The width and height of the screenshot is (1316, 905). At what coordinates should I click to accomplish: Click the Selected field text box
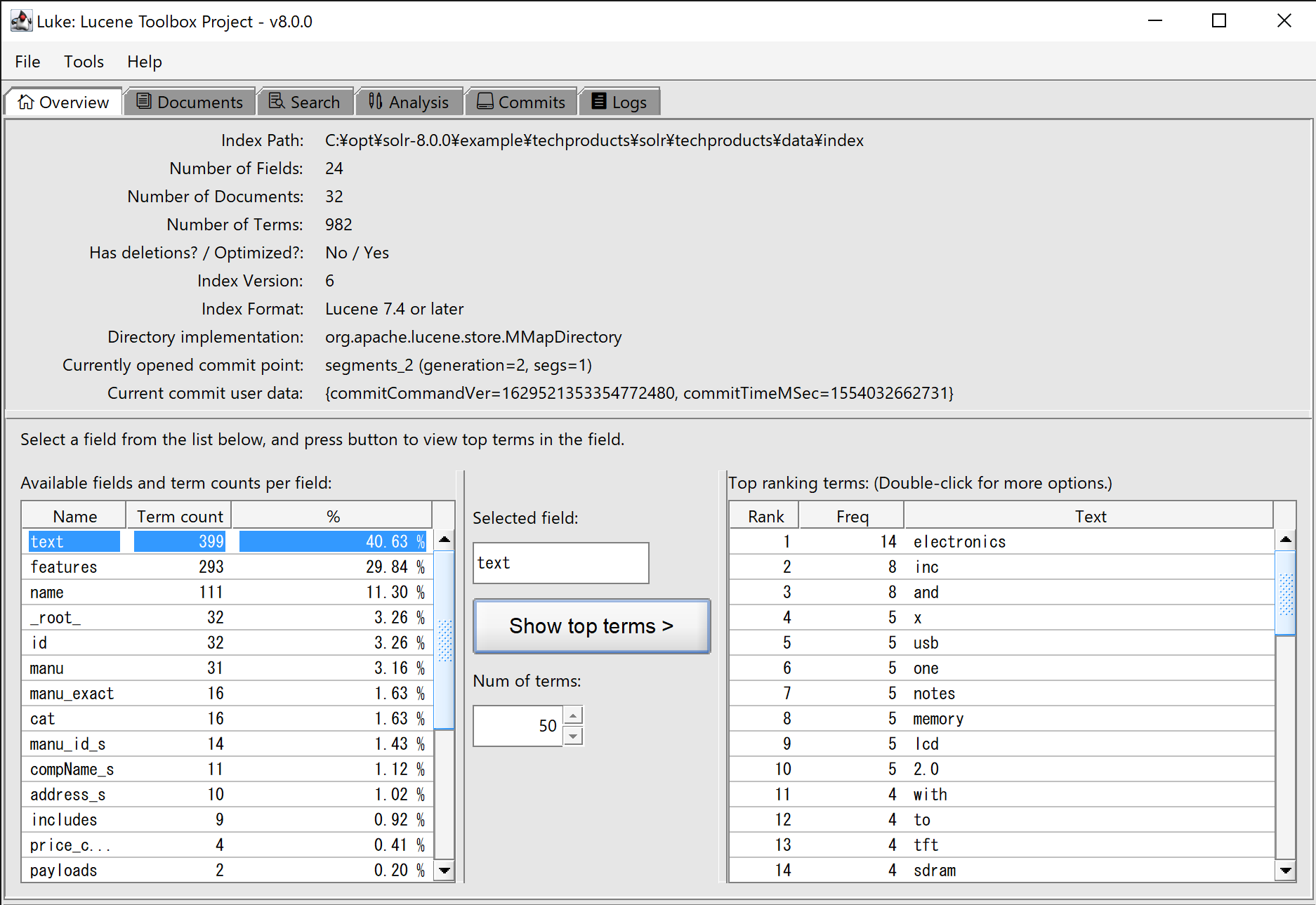click(561, 563)
